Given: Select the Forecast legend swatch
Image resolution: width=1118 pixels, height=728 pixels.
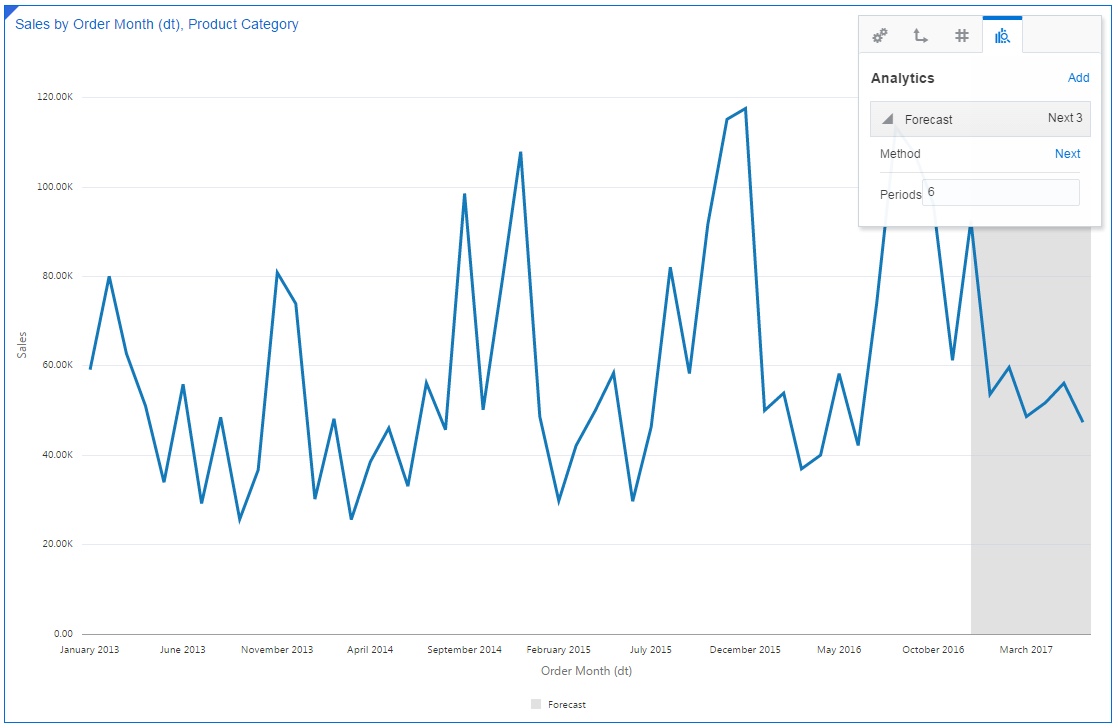Looking at the screenshot, I should point(537,704).
